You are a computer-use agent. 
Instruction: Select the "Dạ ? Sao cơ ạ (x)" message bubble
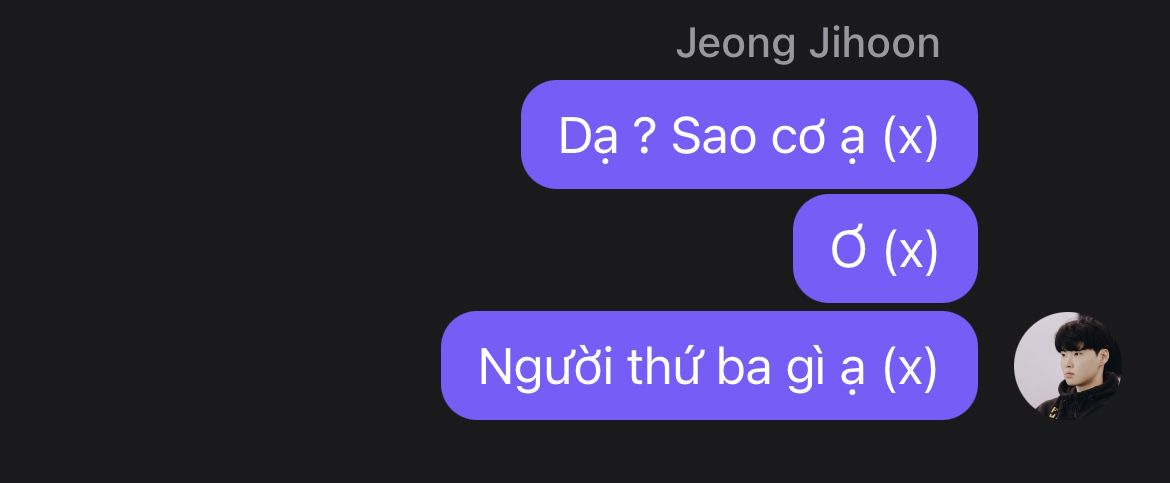(x=749, y=134)
